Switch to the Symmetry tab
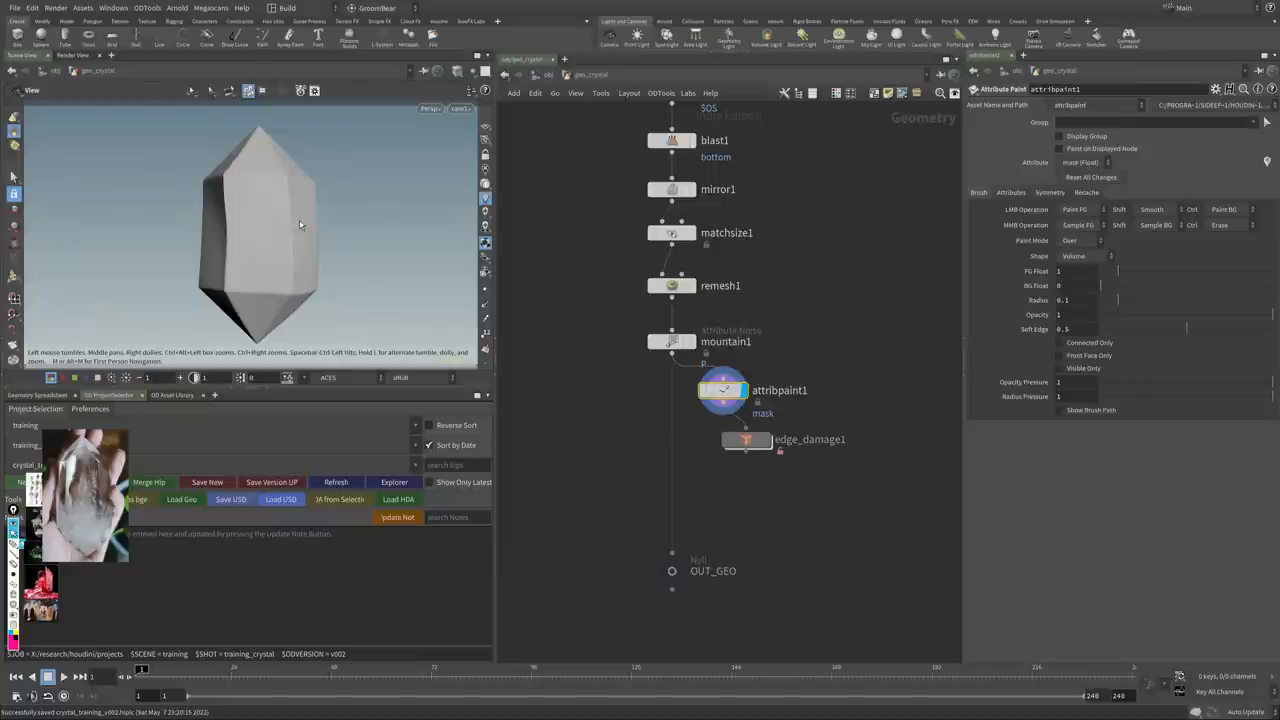The width and height of the screenshot is (1280, 720). (x=1050, y=192)
